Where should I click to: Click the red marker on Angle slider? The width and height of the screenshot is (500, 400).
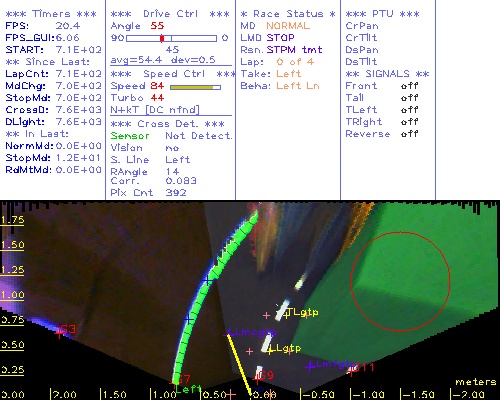click(162, 38)
